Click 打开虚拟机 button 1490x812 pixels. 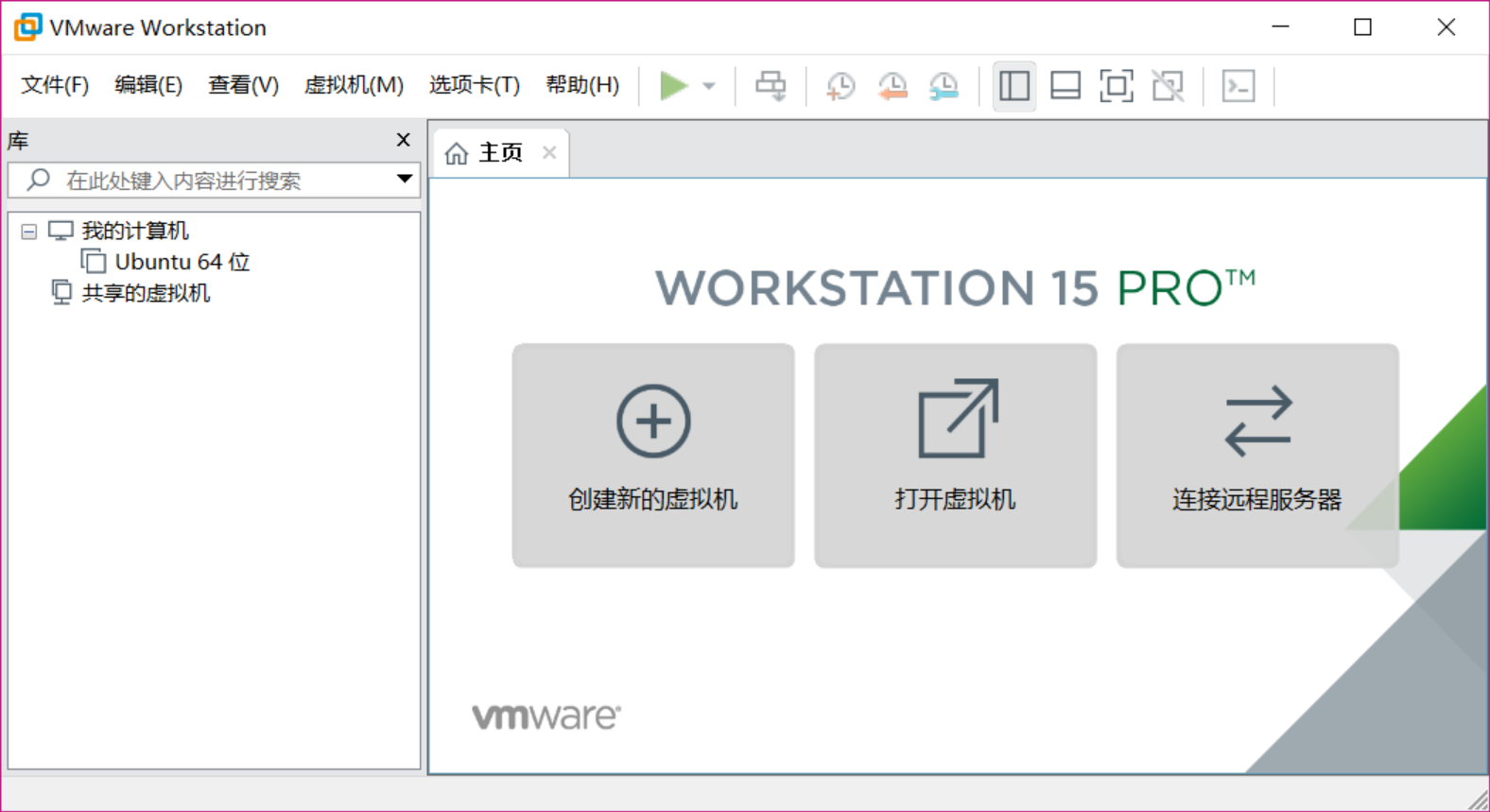pos(955,456)
